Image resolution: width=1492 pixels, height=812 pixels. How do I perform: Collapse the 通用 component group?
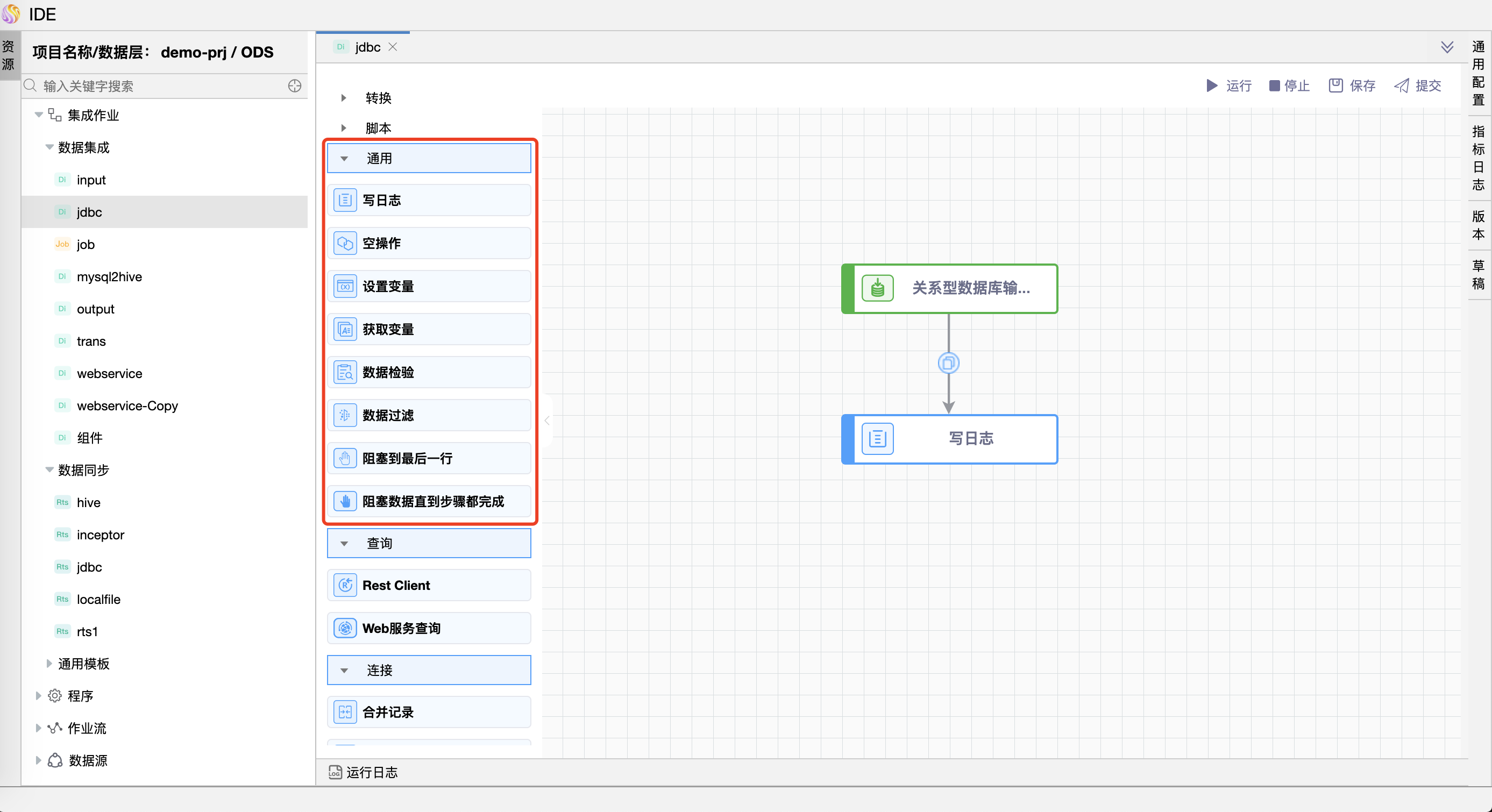click(344, 159)
